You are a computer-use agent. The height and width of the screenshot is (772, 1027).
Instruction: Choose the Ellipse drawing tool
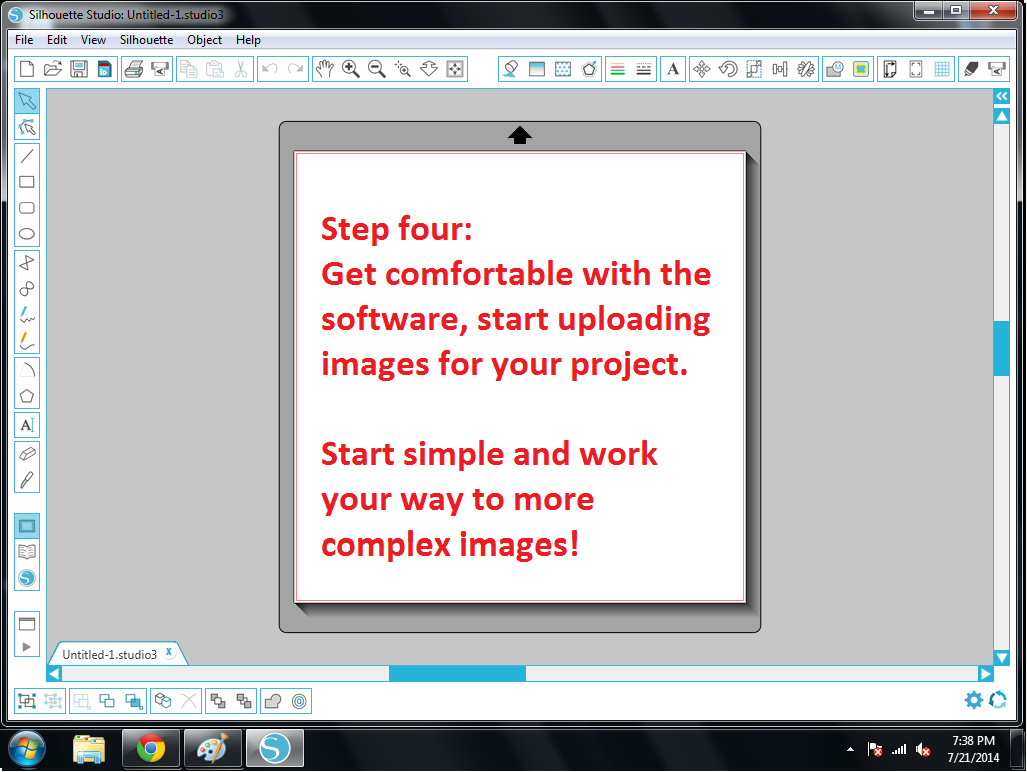(27, 234)
